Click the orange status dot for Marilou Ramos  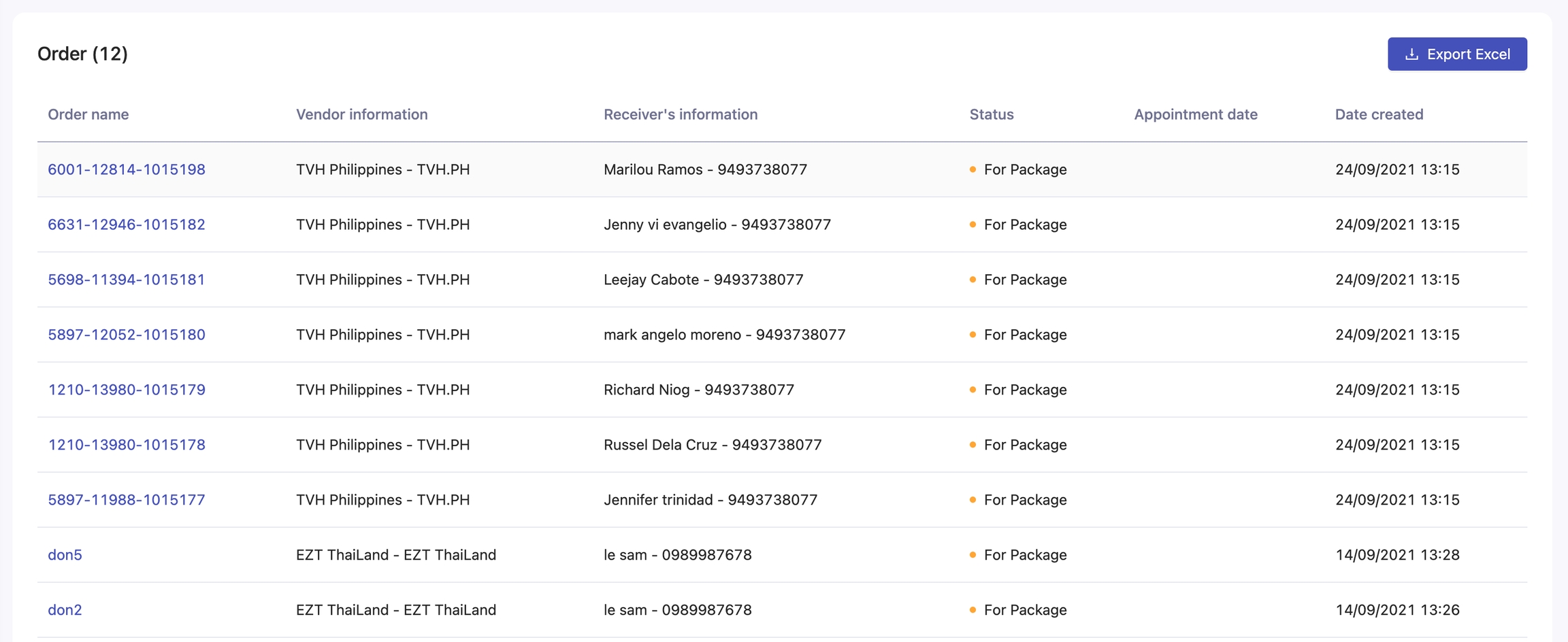(x=973, y=169)
